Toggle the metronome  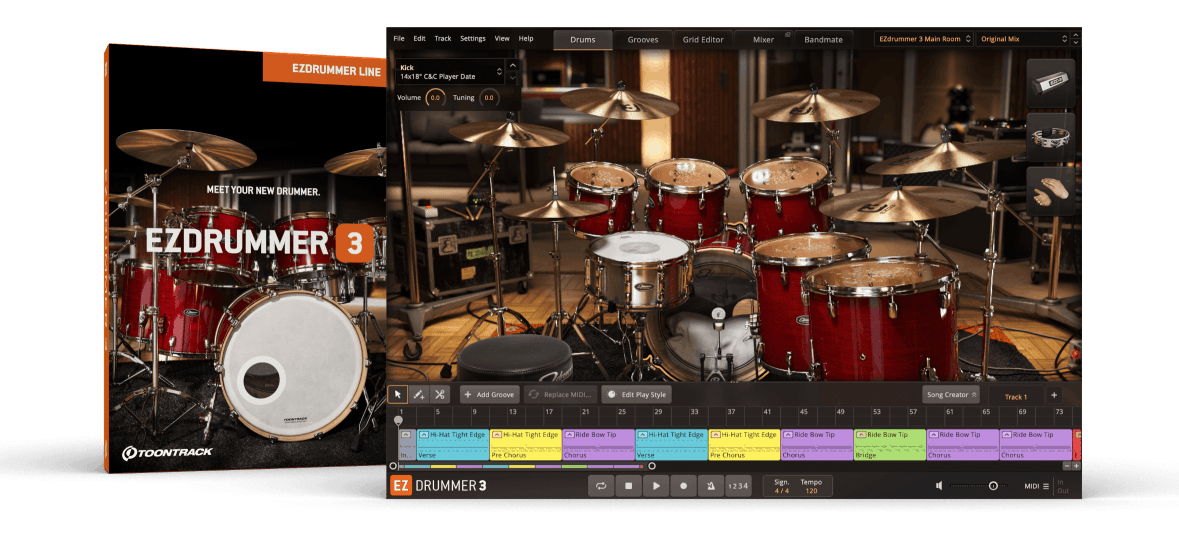(x=711, y=486)
